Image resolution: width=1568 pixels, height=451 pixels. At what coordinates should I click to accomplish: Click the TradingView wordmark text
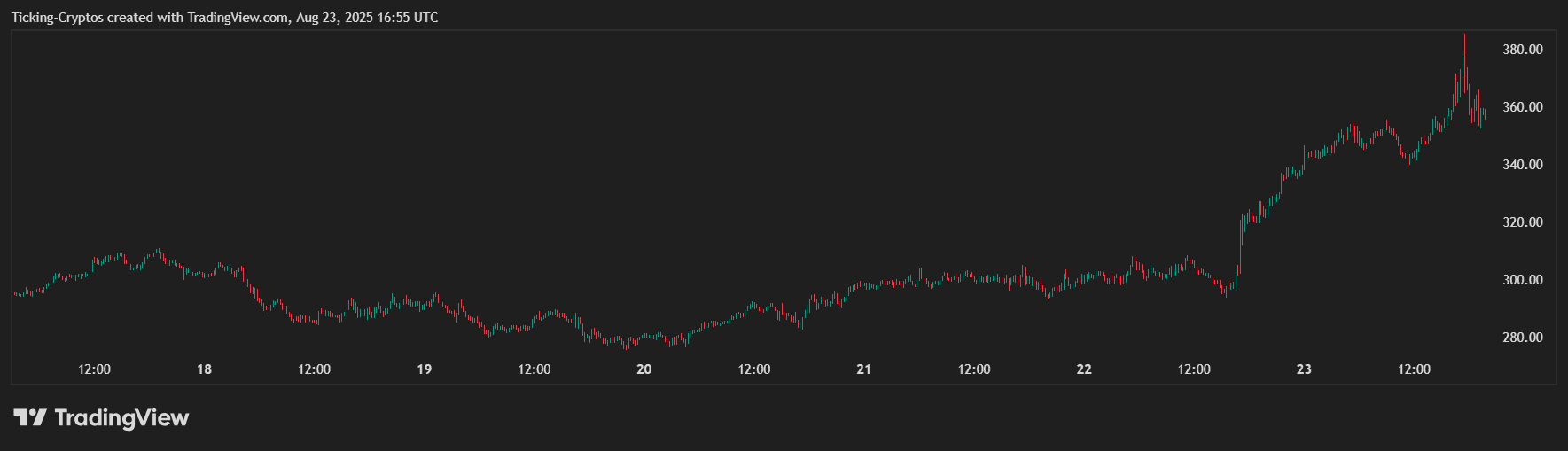121,417
